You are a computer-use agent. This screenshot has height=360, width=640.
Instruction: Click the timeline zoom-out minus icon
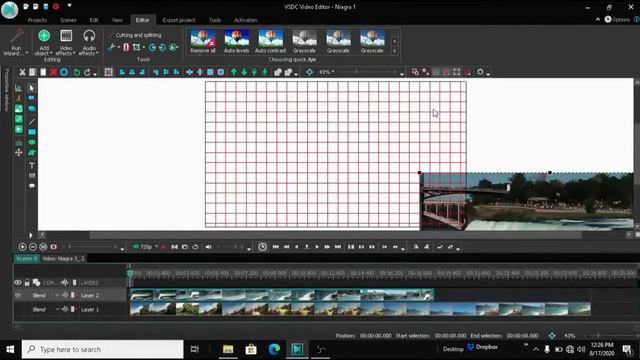33,247
